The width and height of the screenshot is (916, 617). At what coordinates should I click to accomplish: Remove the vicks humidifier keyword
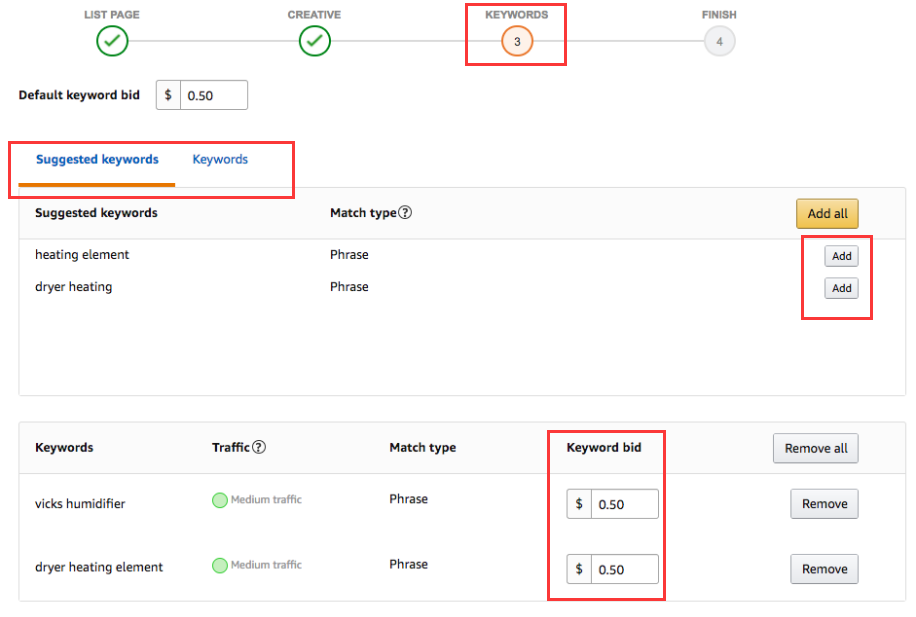[824, 504]
